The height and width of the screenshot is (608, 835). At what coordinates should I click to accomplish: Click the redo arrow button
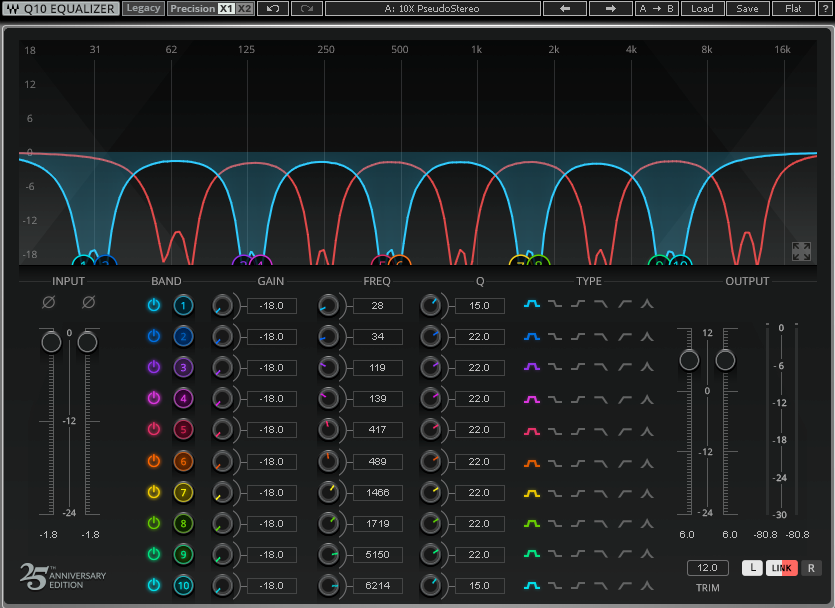pos(307,9)
